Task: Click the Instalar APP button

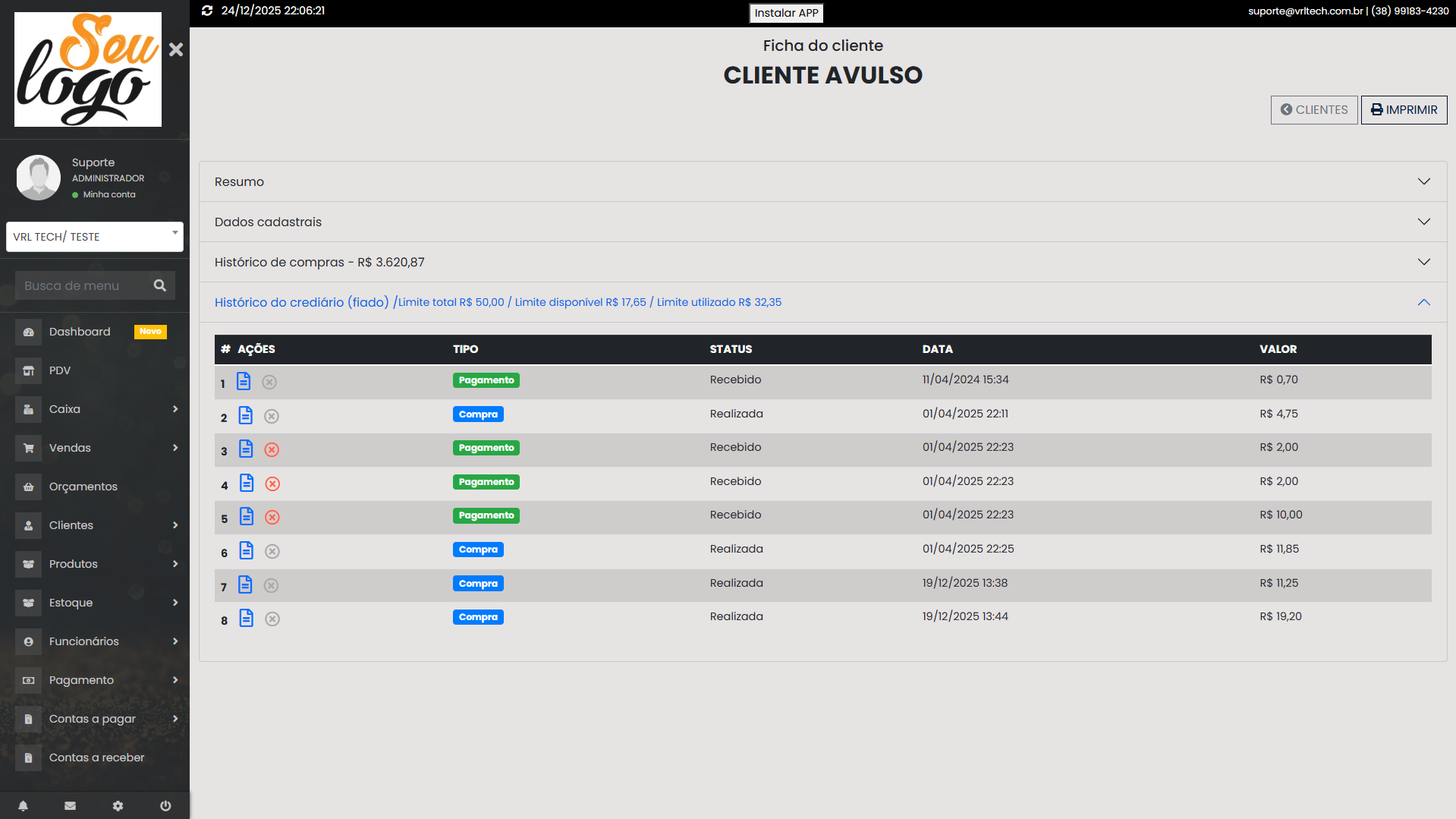Action: click(786, 13)
